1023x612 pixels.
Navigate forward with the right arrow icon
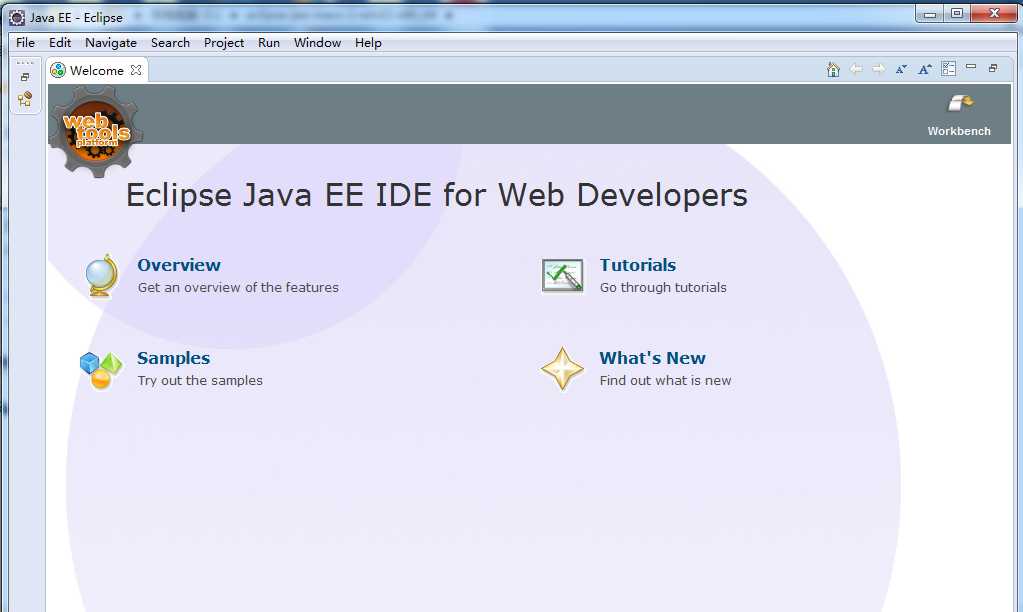879,69
